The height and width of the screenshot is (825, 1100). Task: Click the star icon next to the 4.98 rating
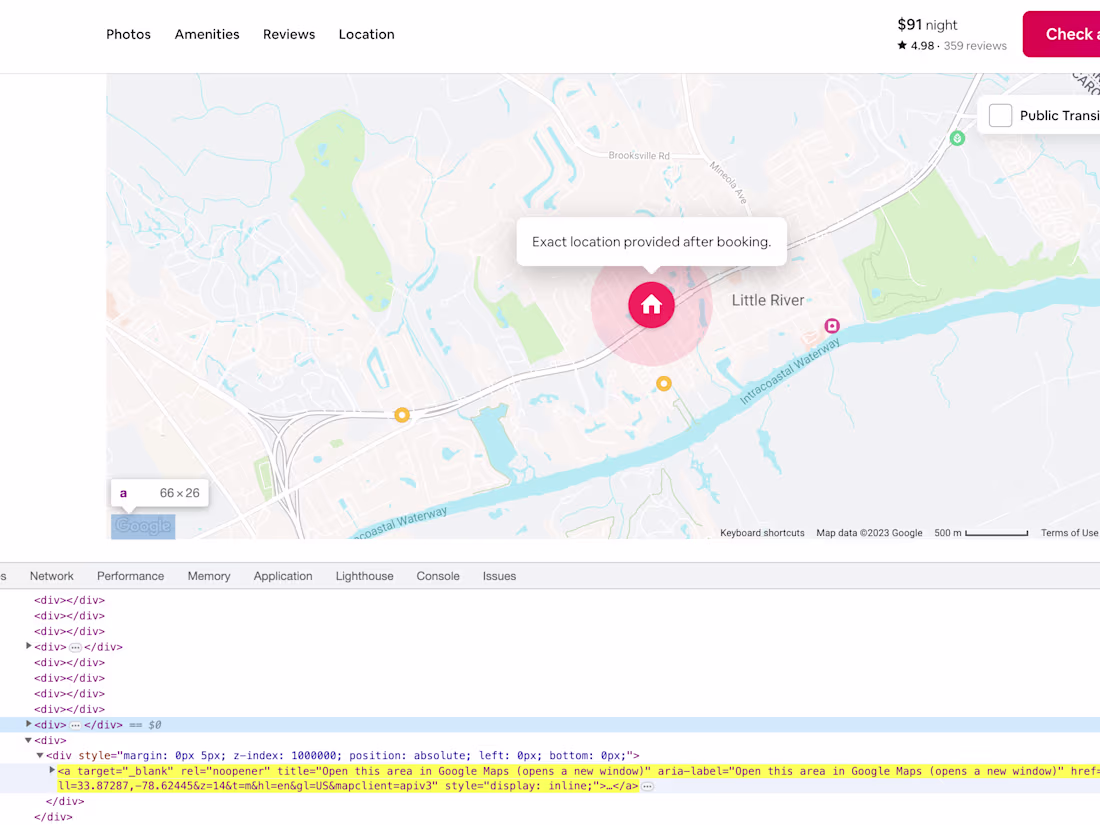click(x=903, y=45)
